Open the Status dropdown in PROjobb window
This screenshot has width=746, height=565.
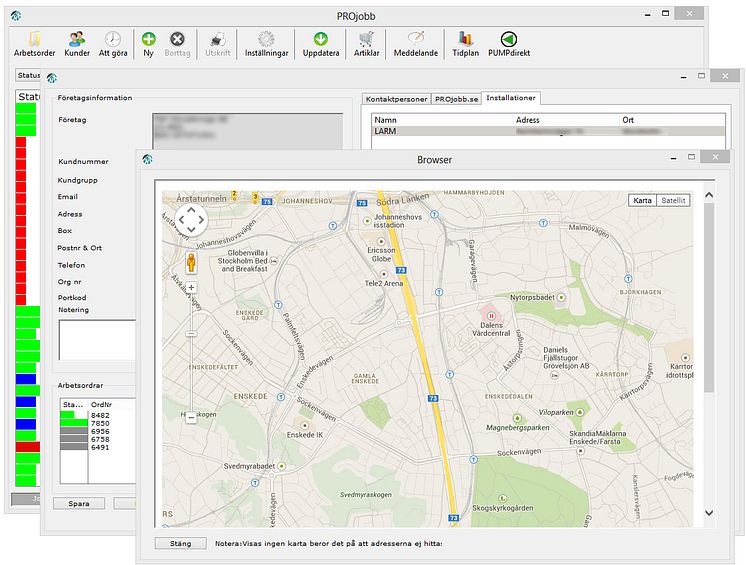[x=28, y=75]
